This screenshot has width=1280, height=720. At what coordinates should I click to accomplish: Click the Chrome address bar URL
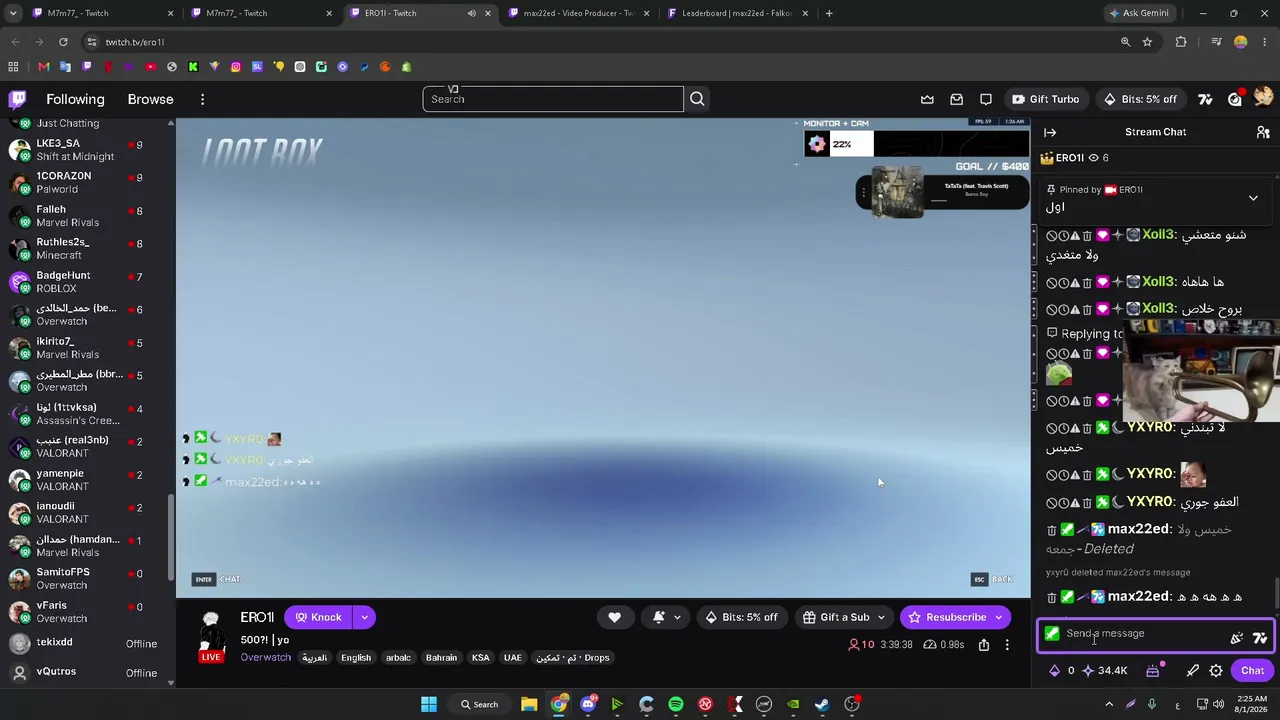(x=135, y=42)
